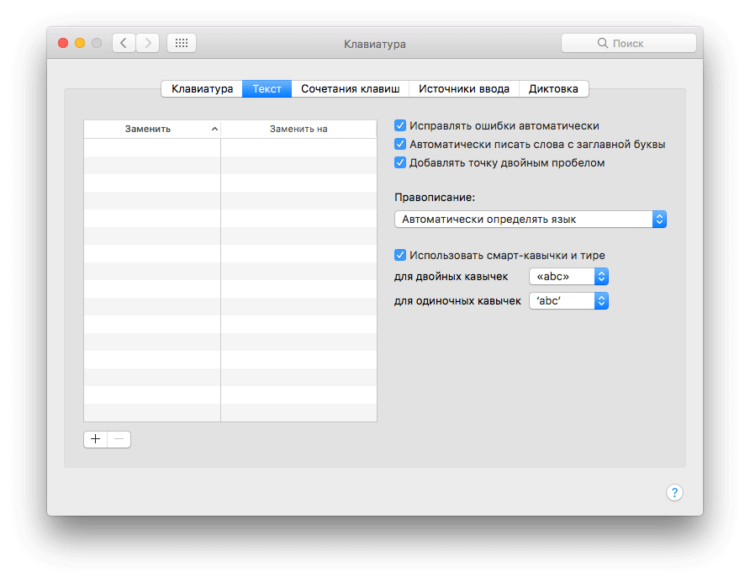Minimize the window with the yellow button
The width and height of the screenshot is (750, 583).
(80, 43)
